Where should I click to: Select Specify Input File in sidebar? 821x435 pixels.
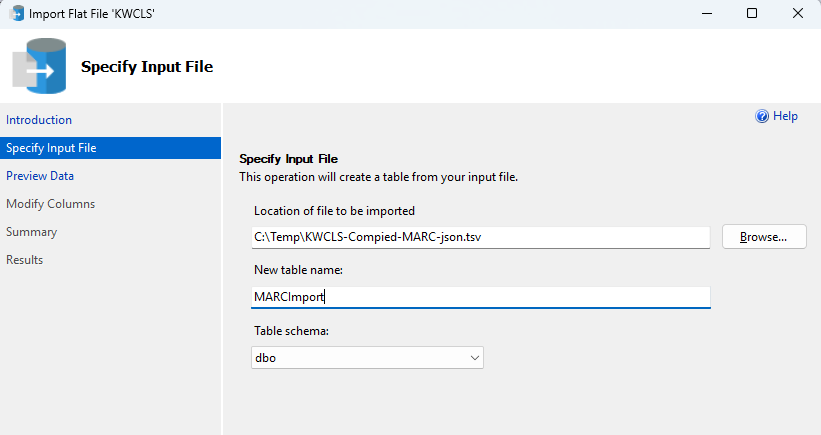click(x=110, y=148)
